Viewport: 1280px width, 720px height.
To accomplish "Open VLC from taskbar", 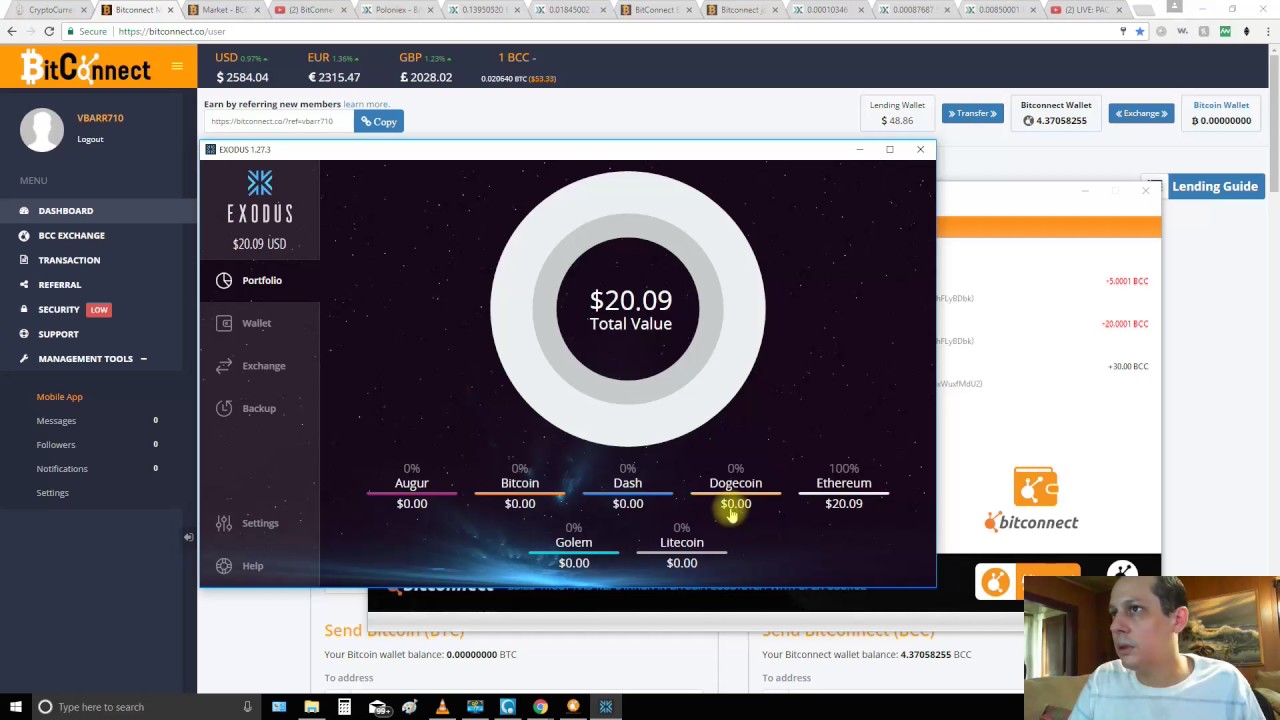I will click(x=442, y=707).
